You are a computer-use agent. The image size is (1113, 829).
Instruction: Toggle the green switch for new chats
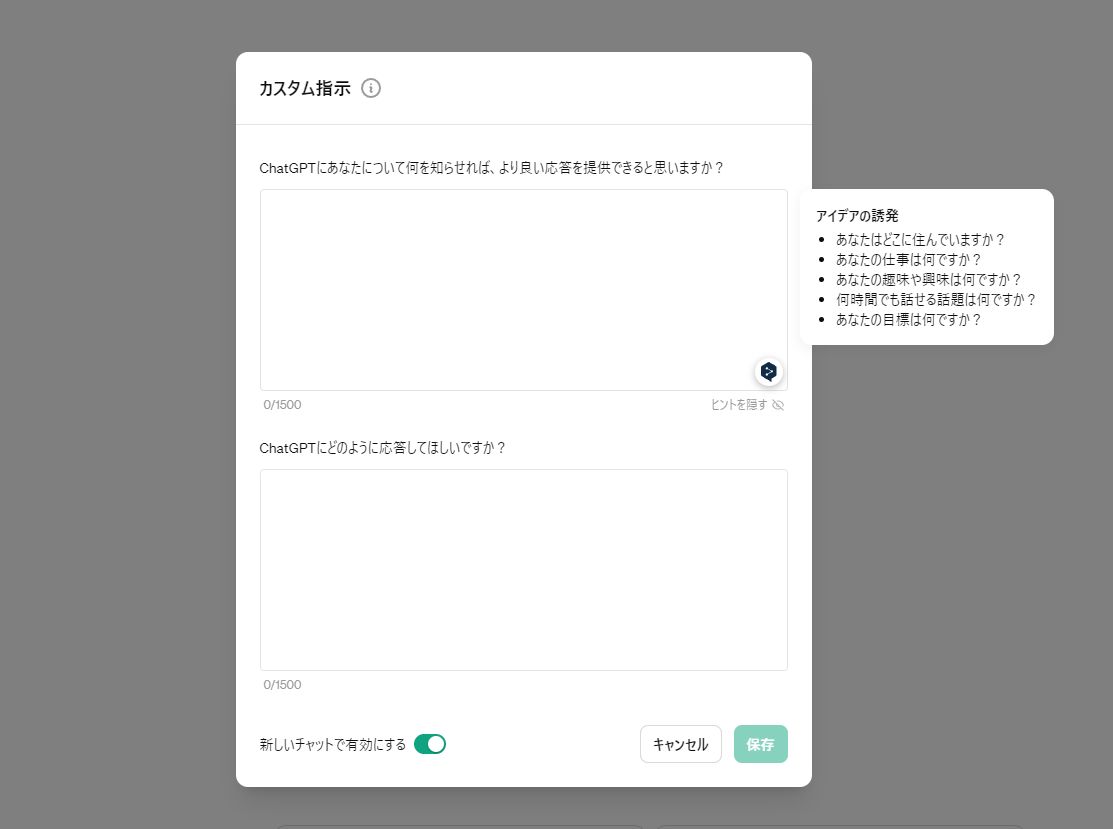(430, 744)
